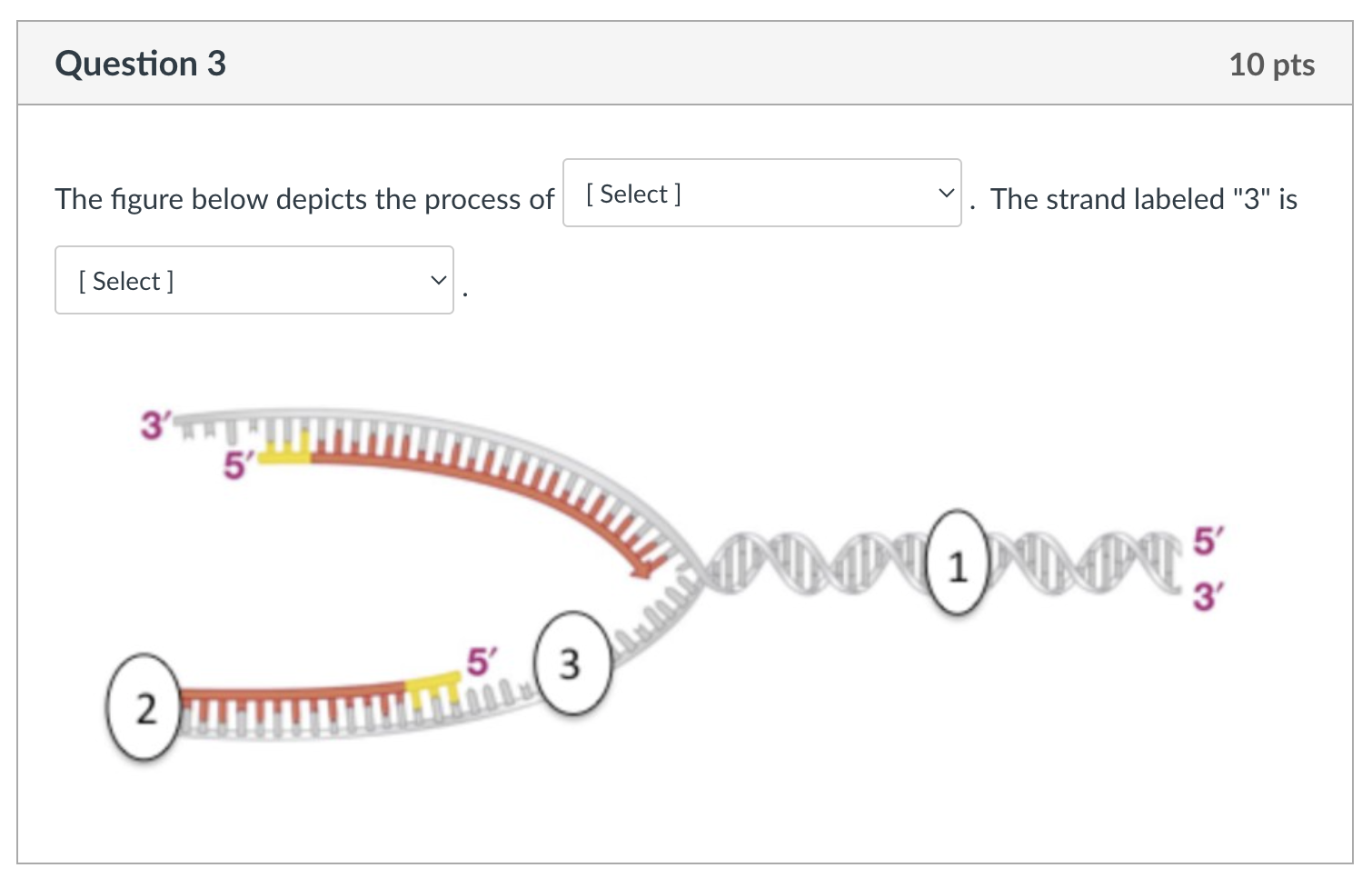Select the circle labeled 1 on the figure
This screenshot has width=1372, height=878.
[x=958, y=564]
